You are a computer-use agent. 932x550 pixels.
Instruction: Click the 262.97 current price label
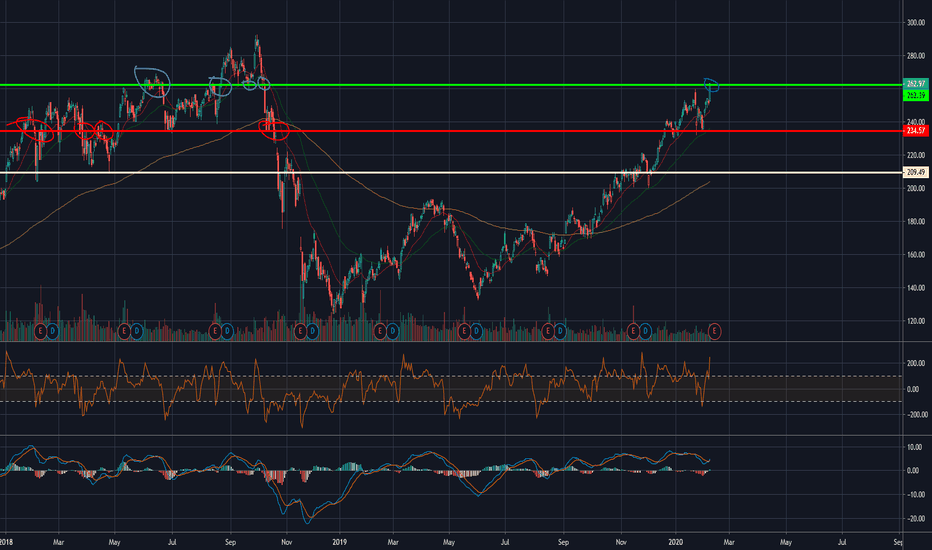click(x=915, y=84)
